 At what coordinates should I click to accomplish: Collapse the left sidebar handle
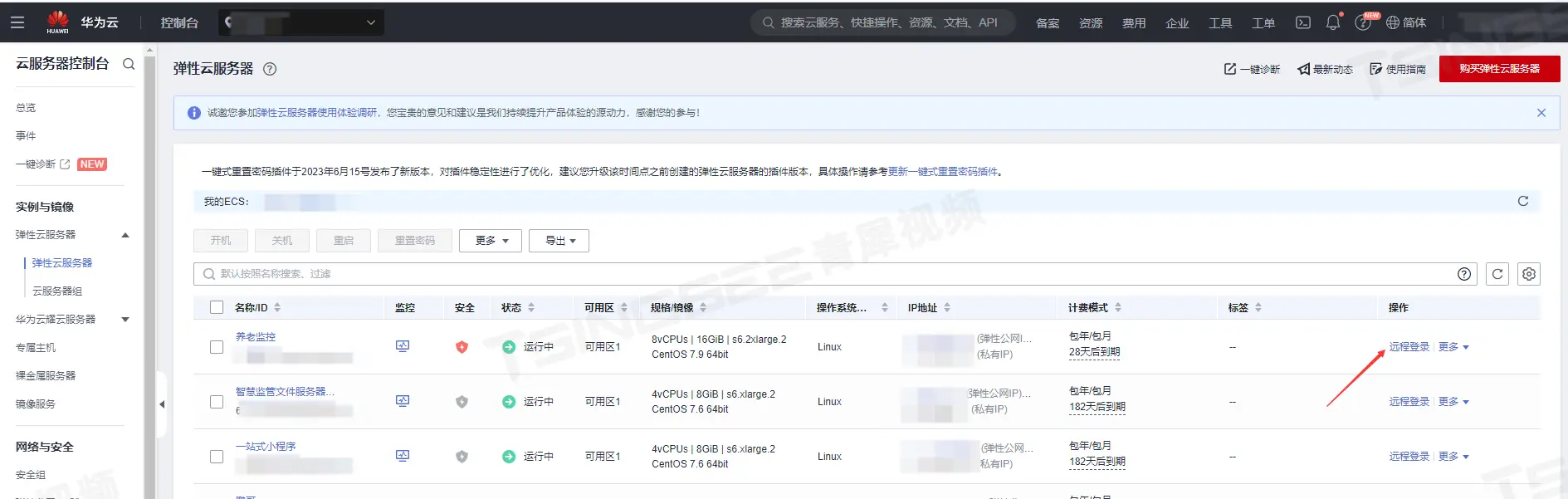[162, 404]
